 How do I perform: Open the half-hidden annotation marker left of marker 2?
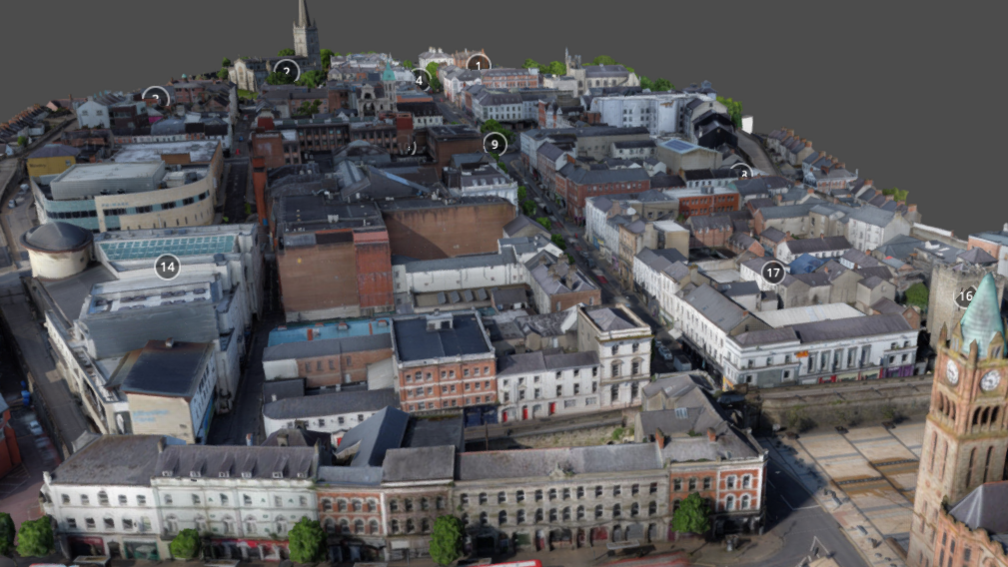click(156, 97)
